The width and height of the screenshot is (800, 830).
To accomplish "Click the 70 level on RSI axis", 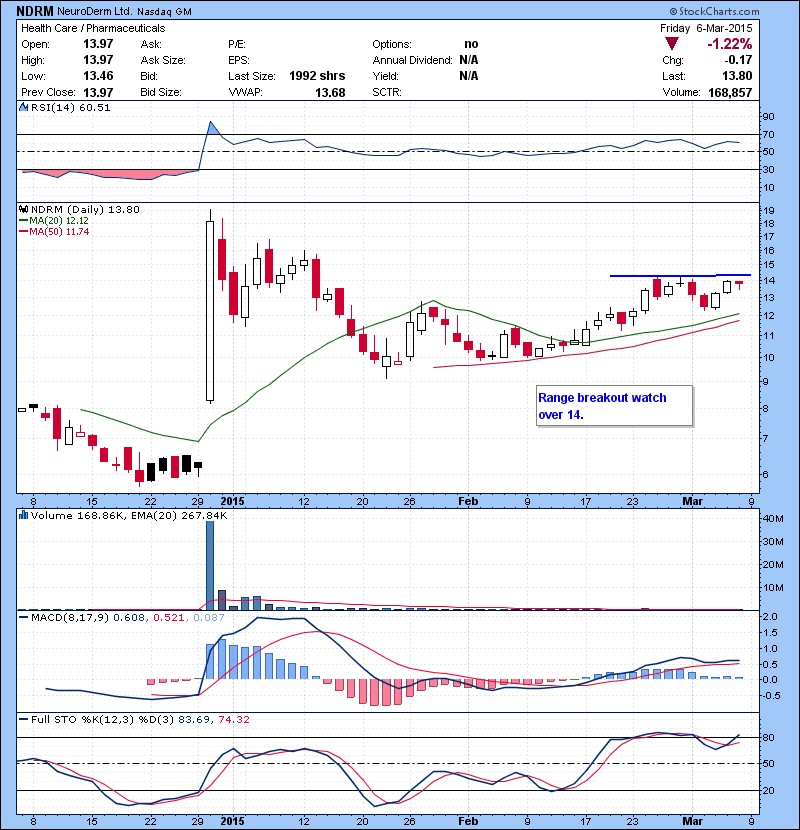I will tap(768, 134).
